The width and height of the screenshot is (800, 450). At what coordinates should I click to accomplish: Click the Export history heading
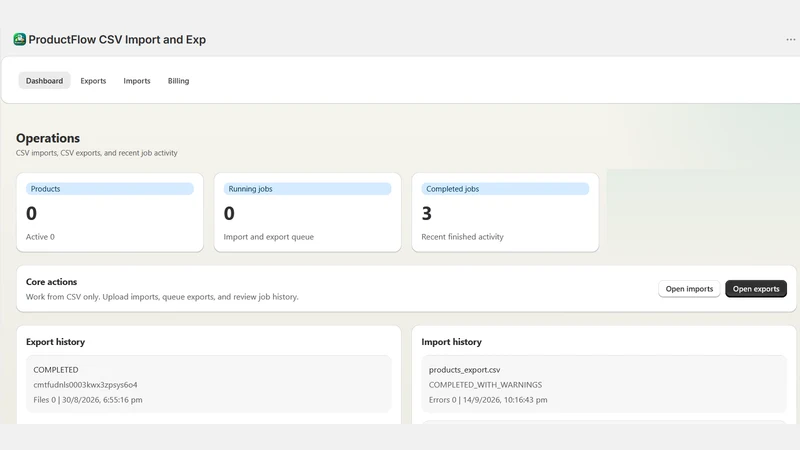click(56, 342)
